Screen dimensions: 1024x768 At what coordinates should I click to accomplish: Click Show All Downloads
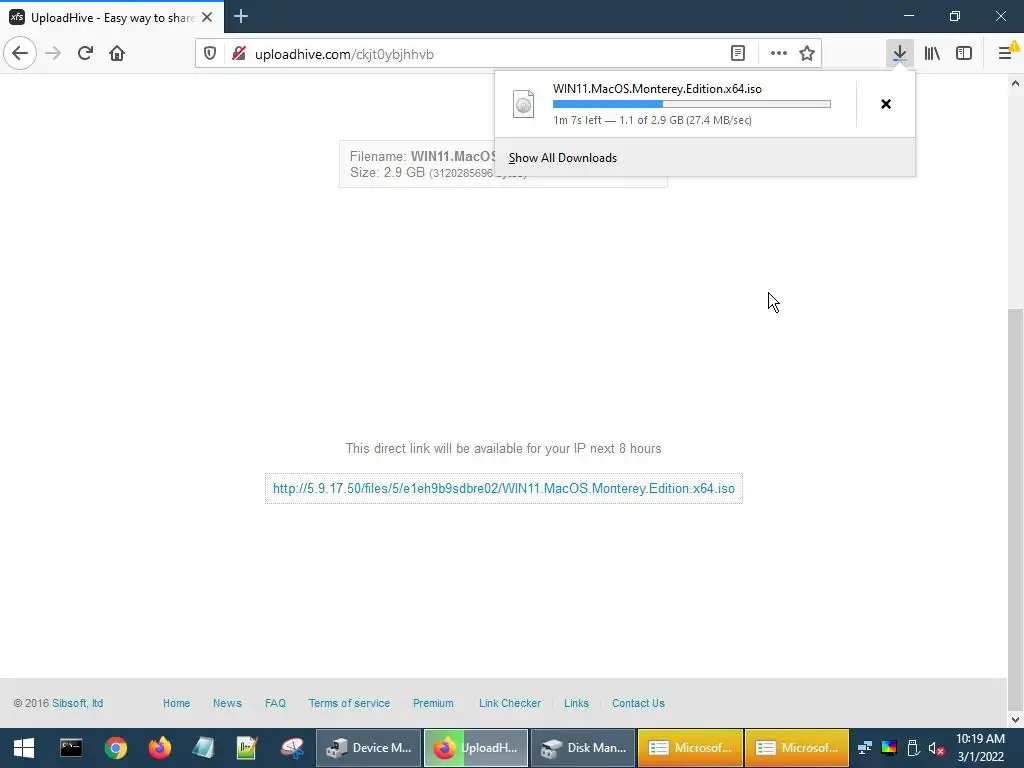point(563,158)
